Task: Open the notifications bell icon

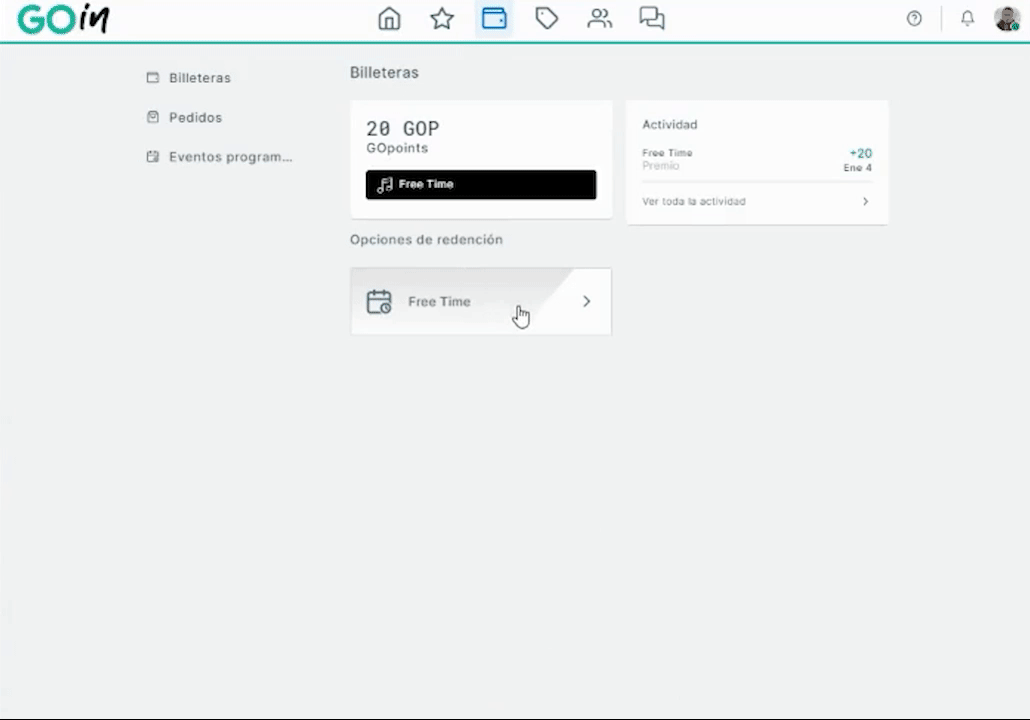Action: [967, 19]
